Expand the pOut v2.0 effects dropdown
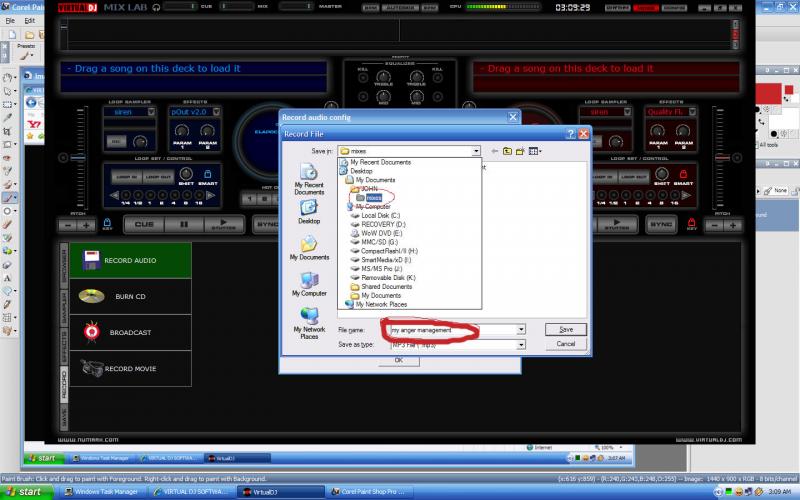Image resolution: width=800 pixels, height=500 pixels. coord(216,112)
